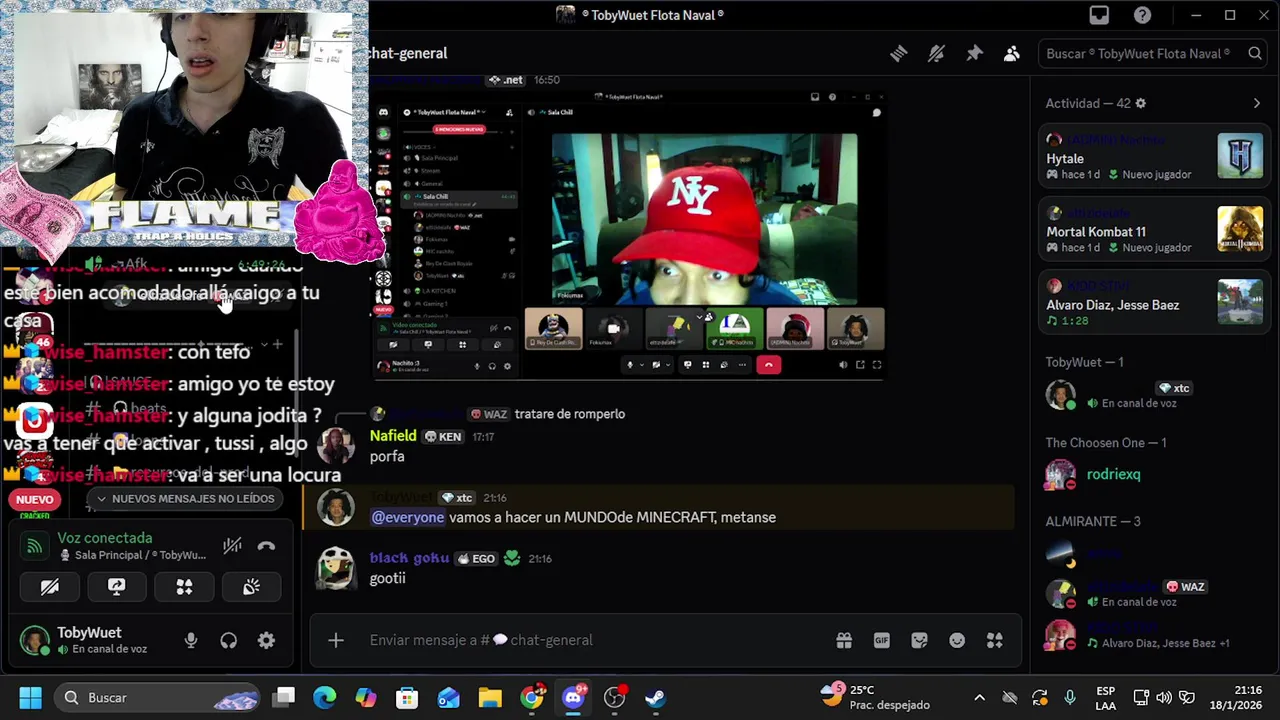Viewport: 1280px width, 720px height.
Task: Open Google Chrome from taskbar
Action: point(532,697)
